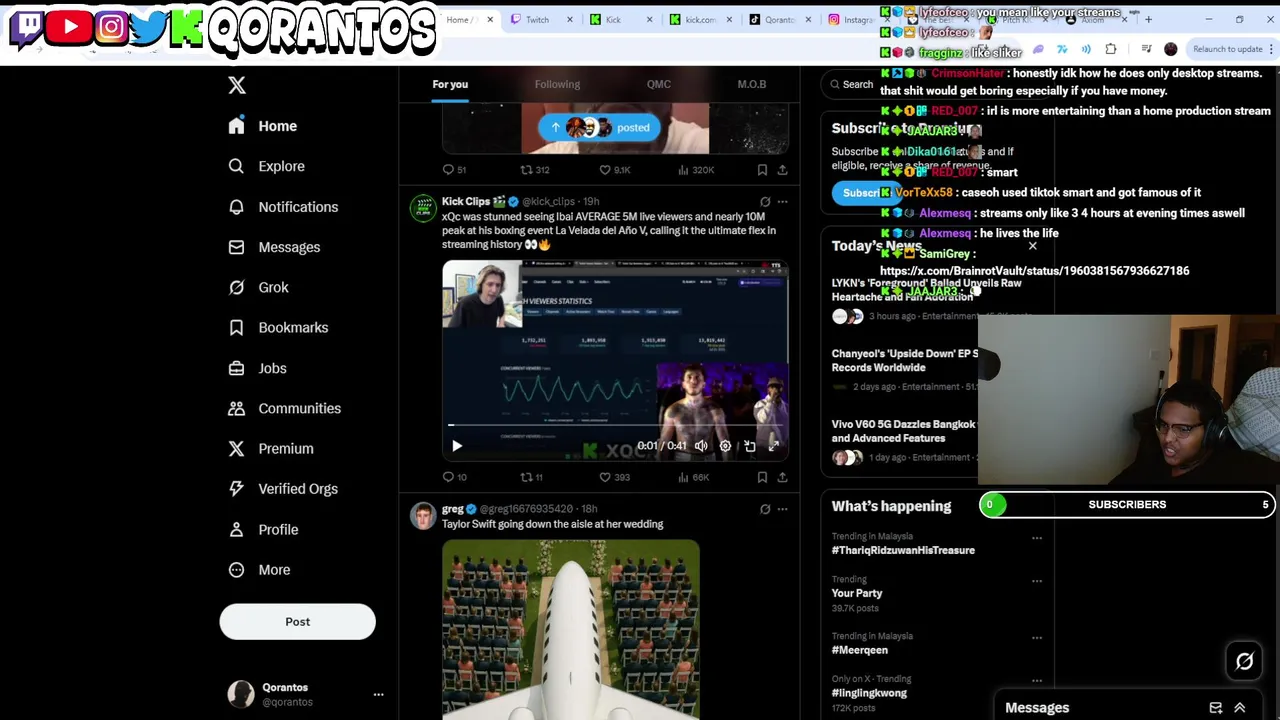The width and height of the screenshot is (1280, 720).
Task: Click the Jobs briefcase icon
Action: (236, 368)
